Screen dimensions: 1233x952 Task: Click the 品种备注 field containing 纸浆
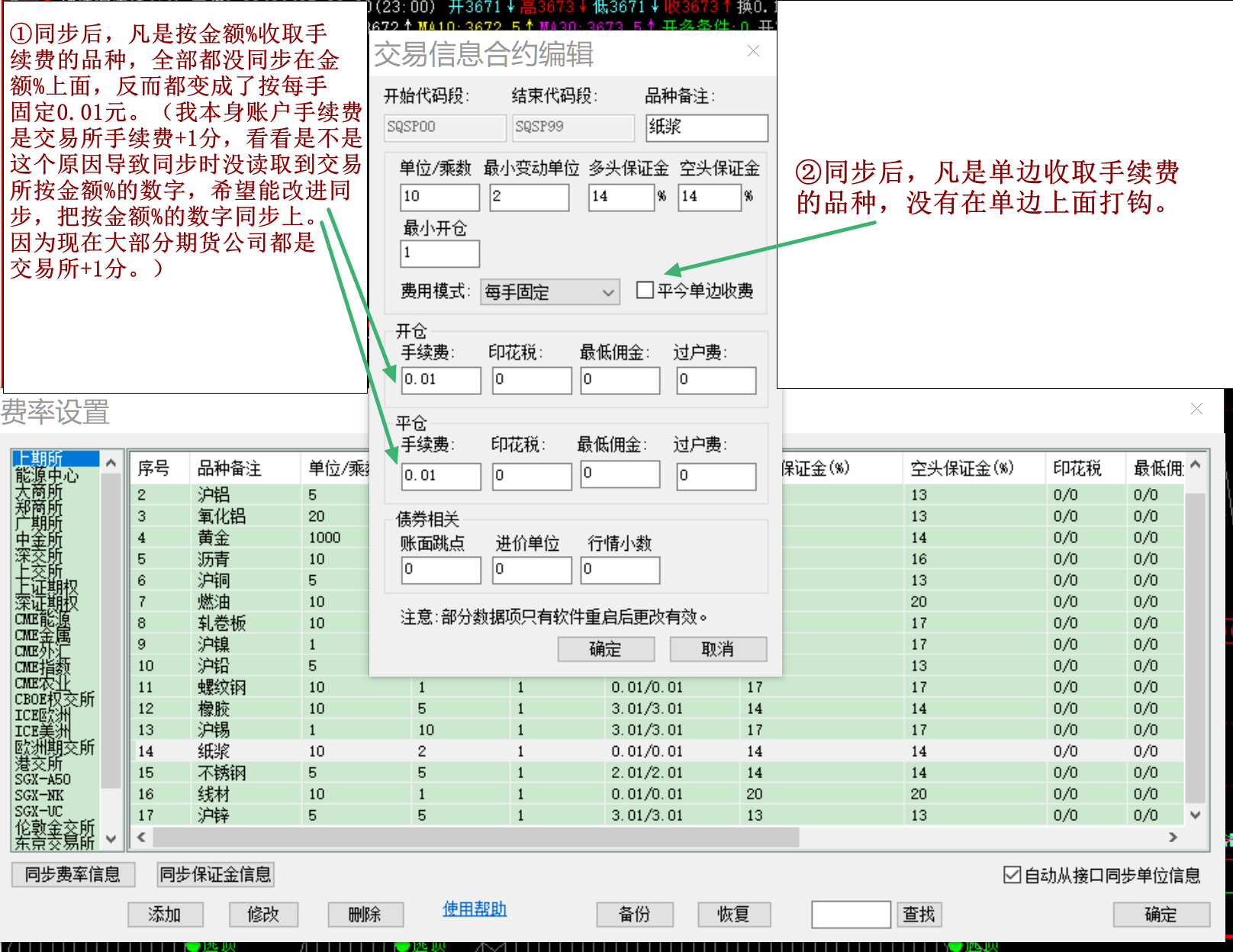[x=707, y=127]
